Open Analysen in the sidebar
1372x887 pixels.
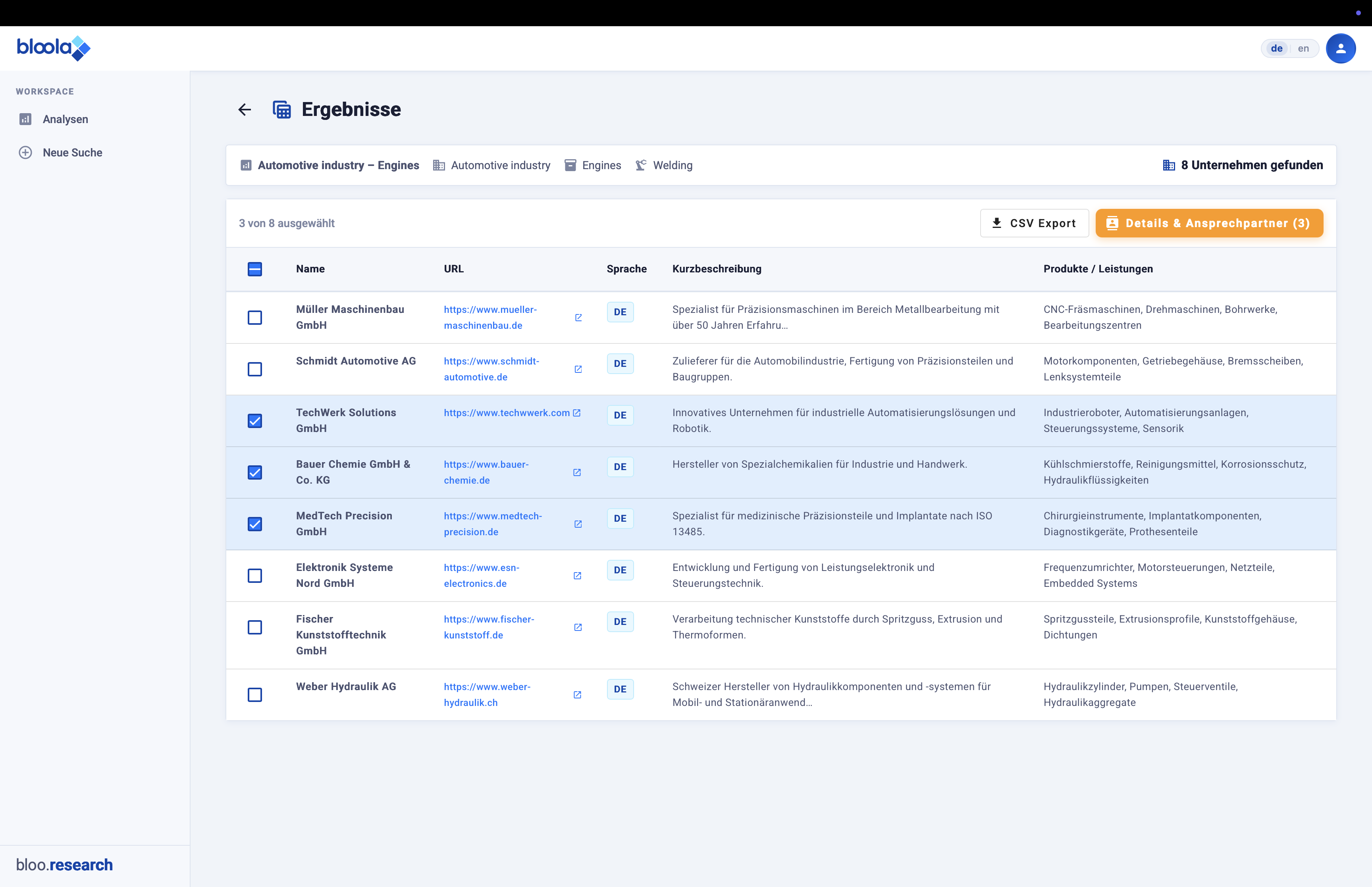[x=65, y=119]
